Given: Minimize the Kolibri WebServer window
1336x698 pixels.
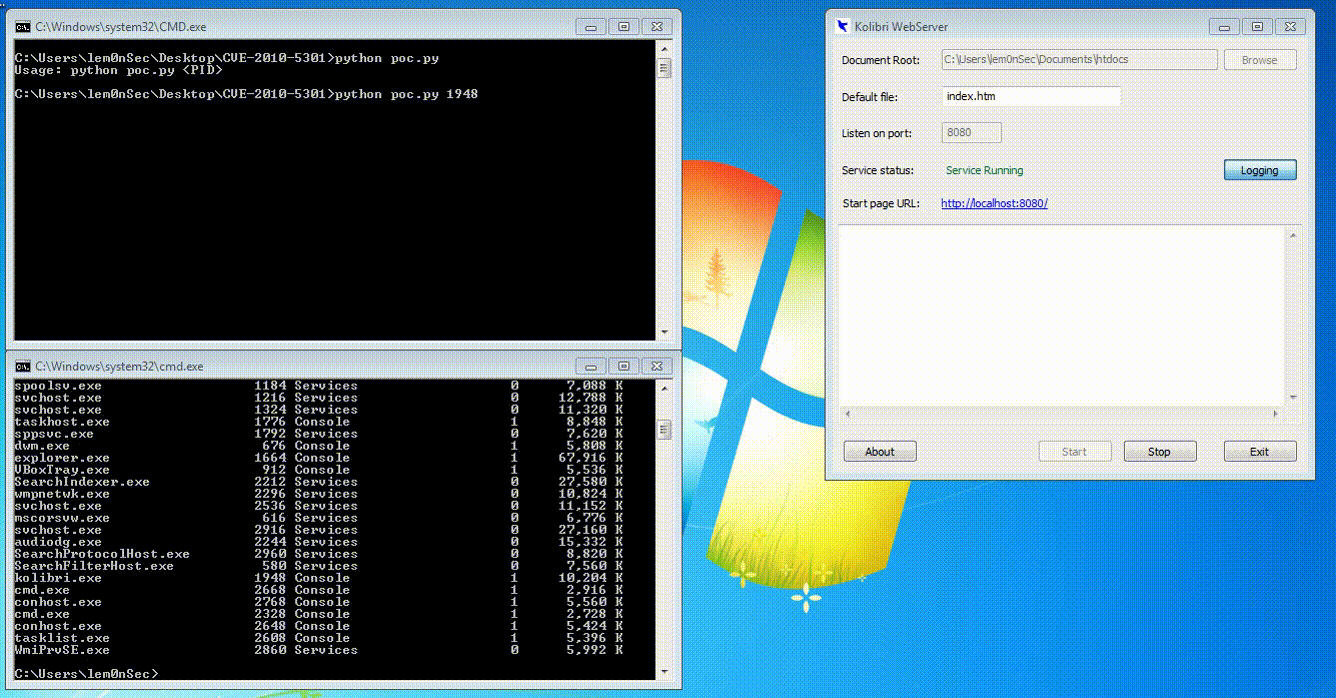Looking at the screenshot, I should pyautogui.click(x=1224, y=27).
